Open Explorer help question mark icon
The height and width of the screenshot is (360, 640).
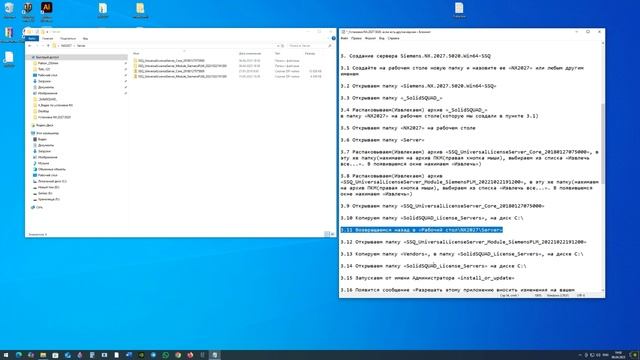(x=333, y=38)
